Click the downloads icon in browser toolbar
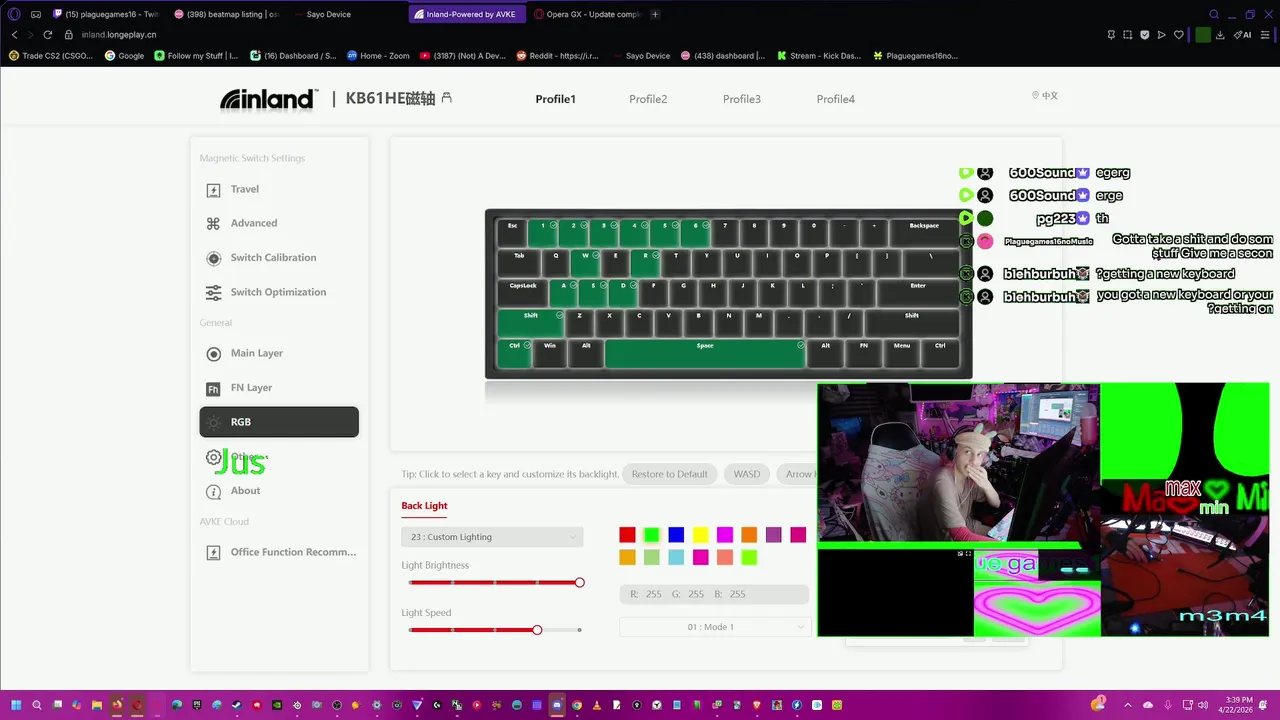 1220,34
